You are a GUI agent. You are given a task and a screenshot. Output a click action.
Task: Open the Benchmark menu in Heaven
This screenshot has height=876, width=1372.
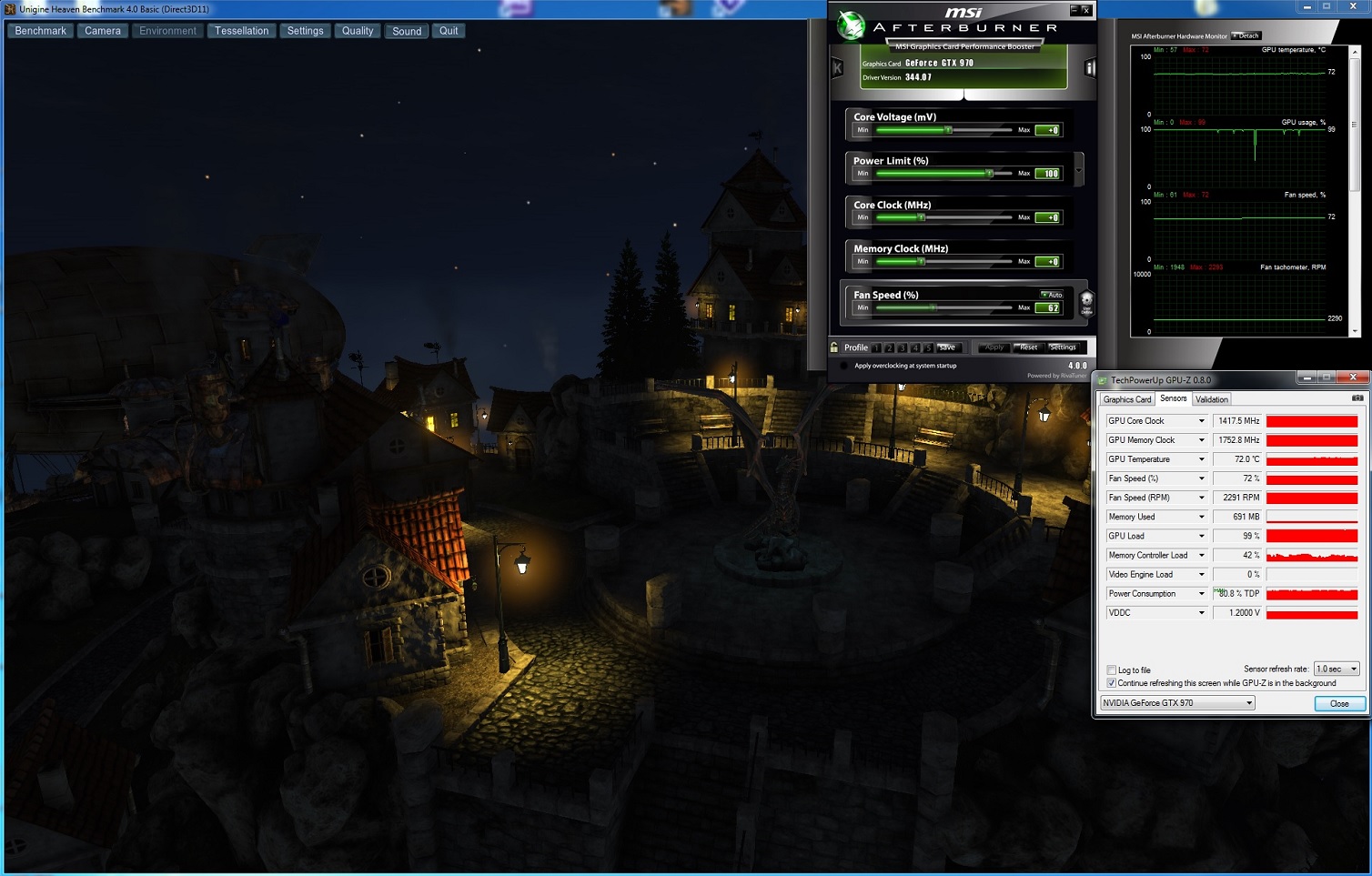41,31
